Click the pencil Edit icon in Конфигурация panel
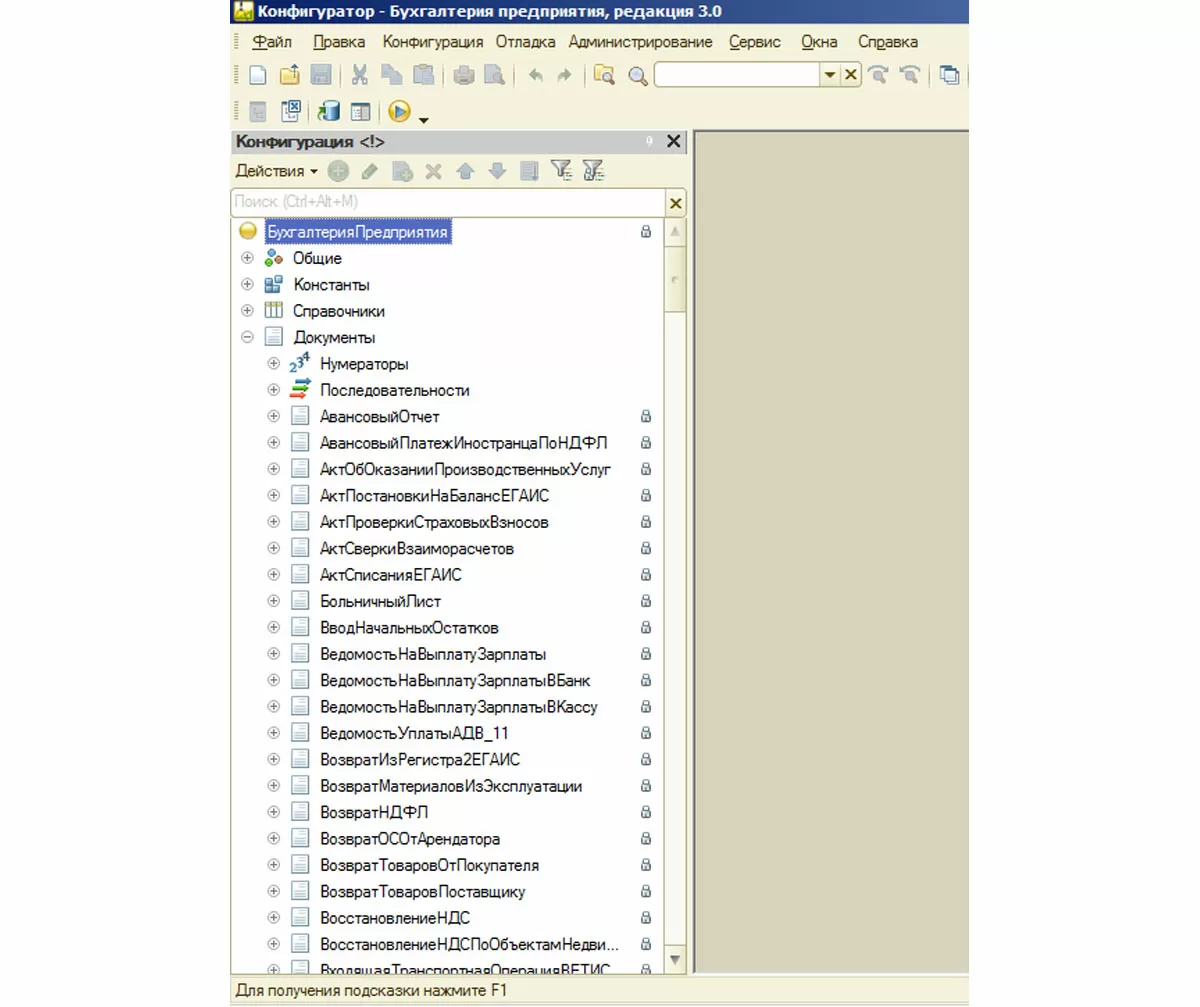Viewport: 1200px width, 1007px height. coord(369,172)
